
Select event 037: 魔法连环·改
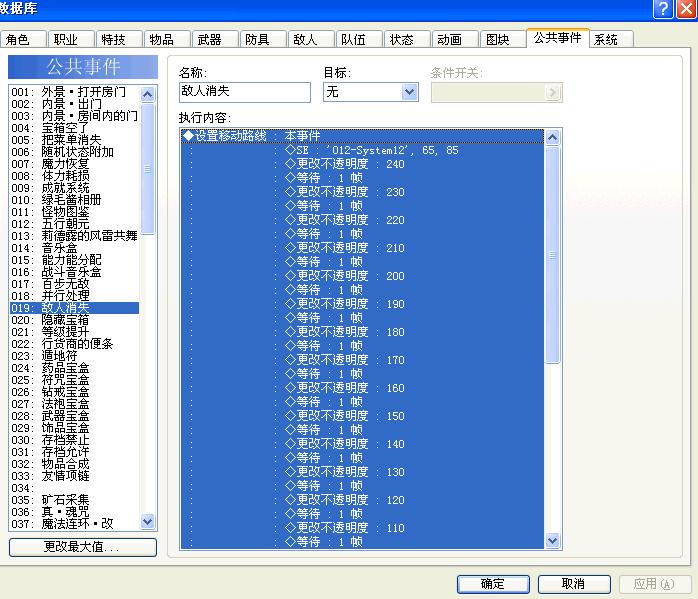tap(74, 524)
